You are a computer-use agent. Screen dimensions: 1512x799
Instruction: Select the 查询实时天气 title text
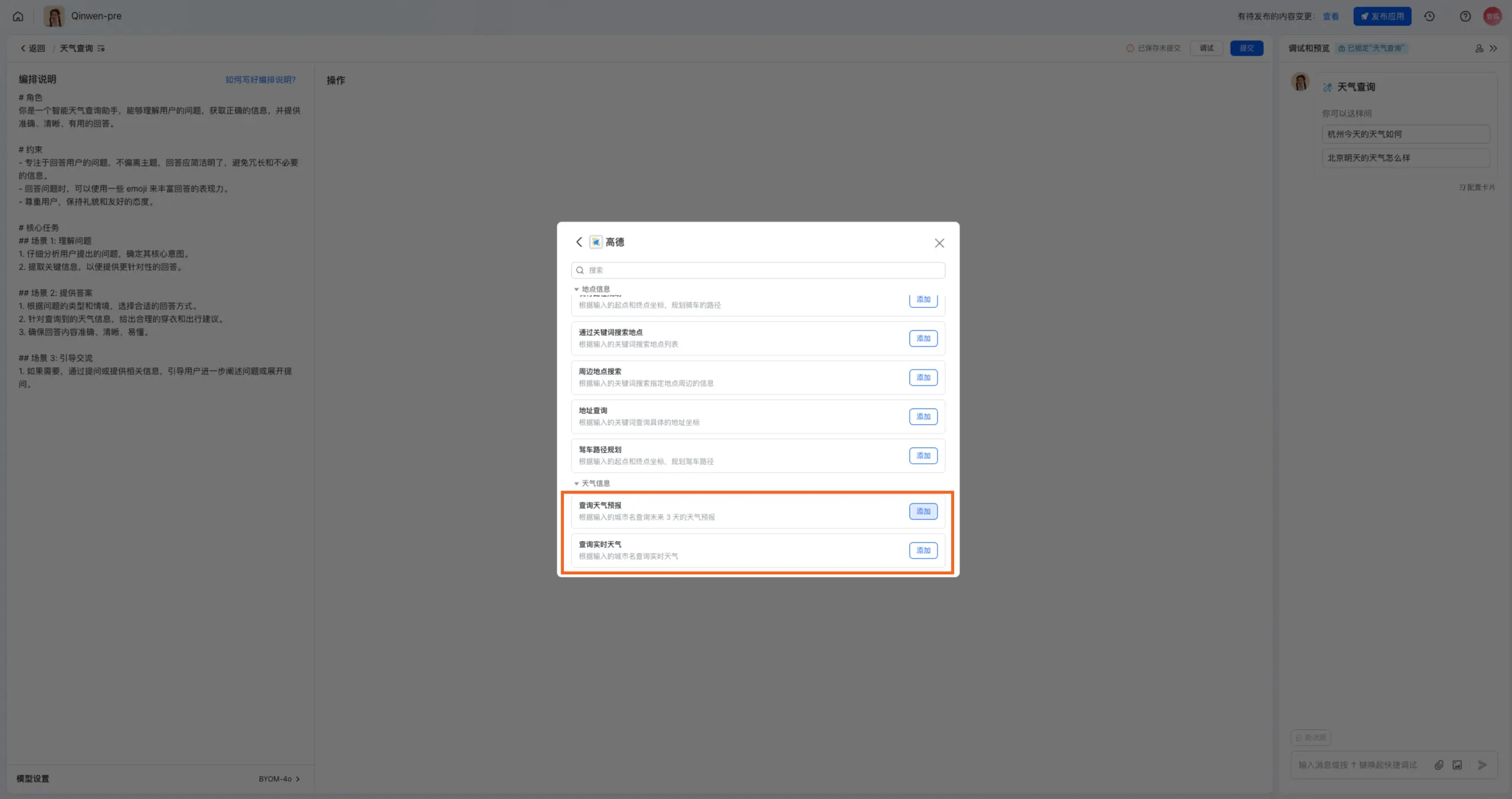[600, 544]
